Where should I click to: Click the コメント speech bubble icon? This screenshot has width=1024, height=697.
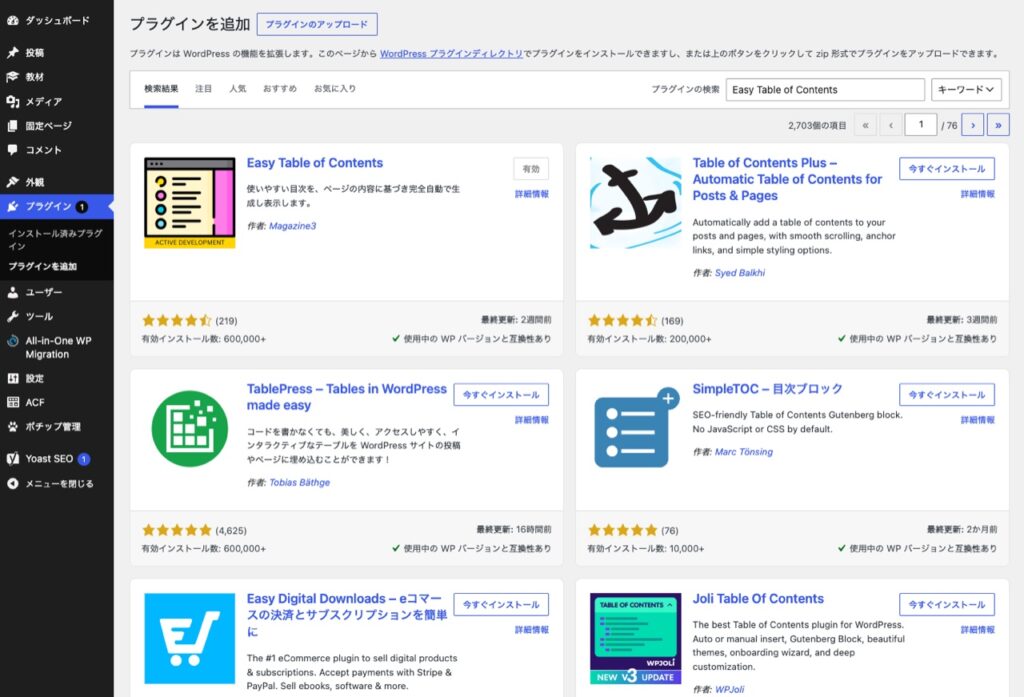12,150
